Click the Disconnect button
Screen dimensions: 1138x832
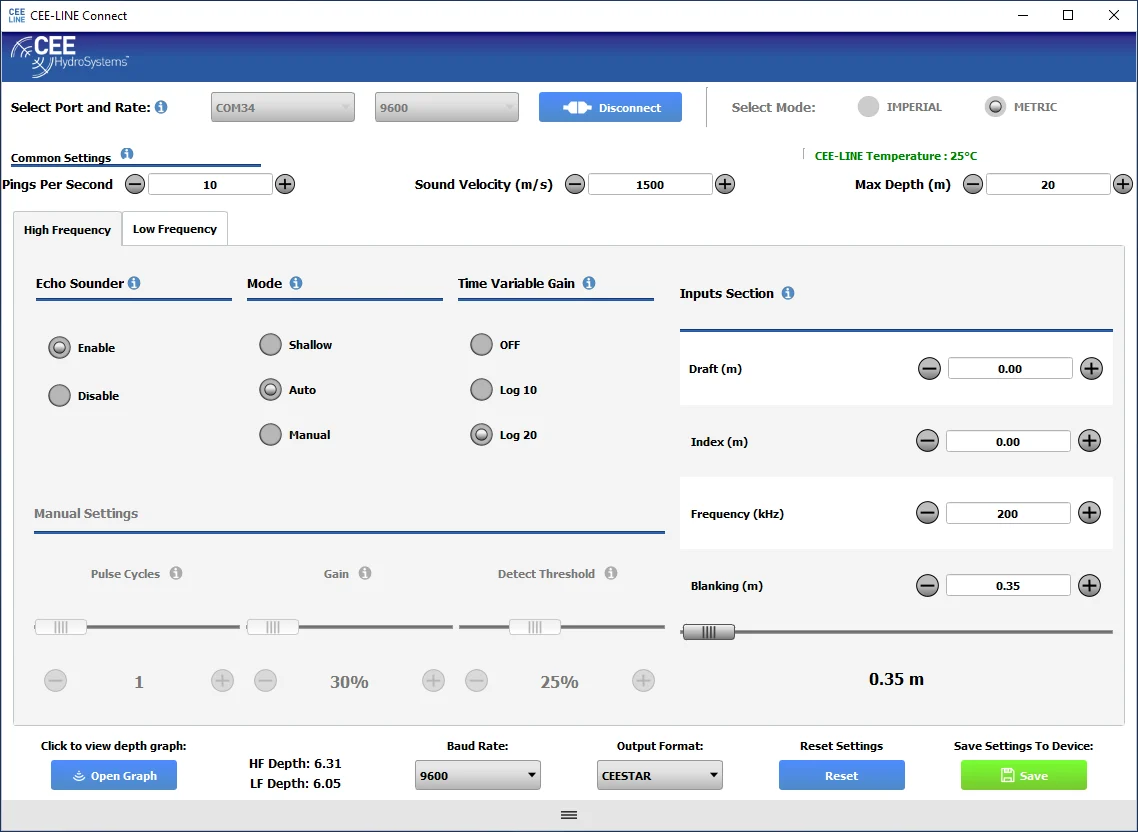tap(610, 107)
